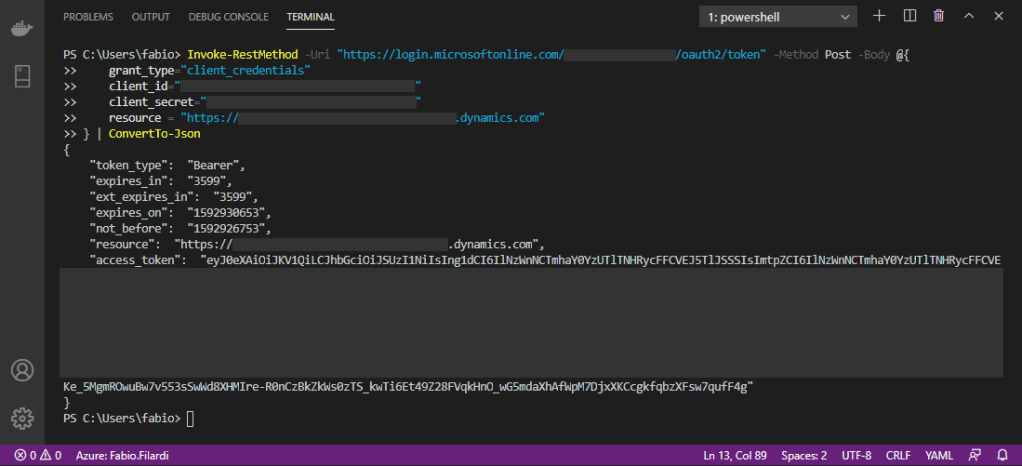Open the Accounts icon in activity bar
The image size is (1022, 466).
click(21, 370)
